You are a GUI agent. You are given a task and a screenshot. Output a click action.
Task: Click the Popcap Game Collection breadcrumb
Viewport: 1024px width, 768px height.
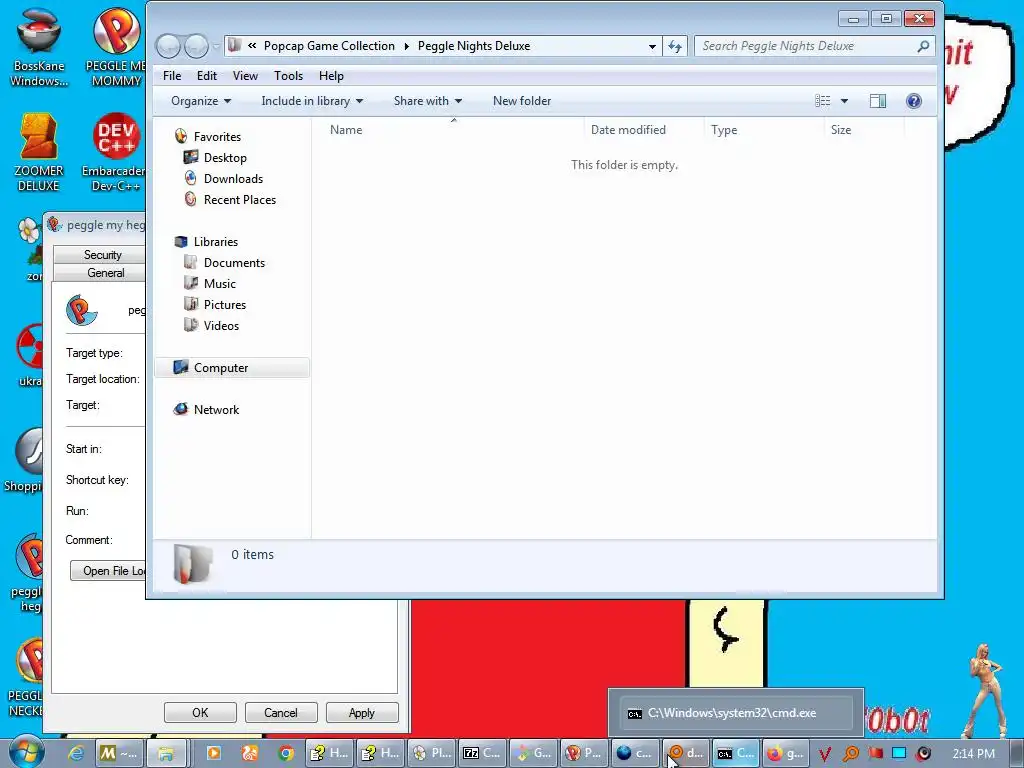click(x=329, y=46)
